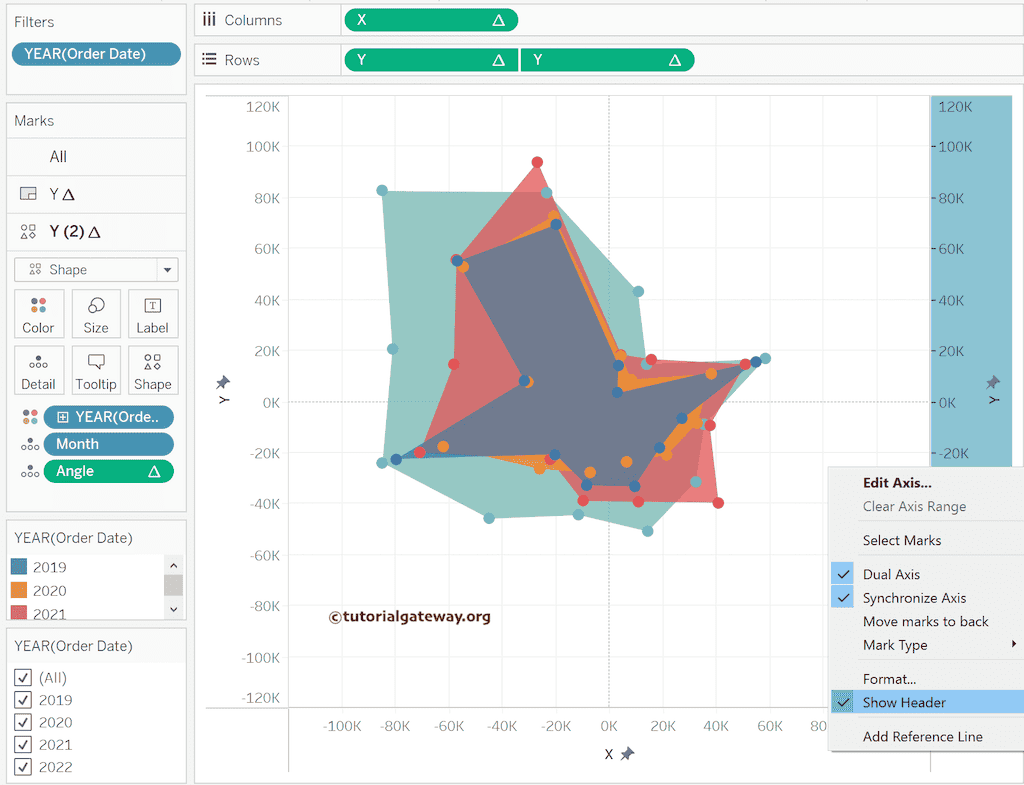The width and height of the screenshot is (1024, 785).
Task: Open the Color marks card
Action: pyautogui.click(x=39, y=314)
